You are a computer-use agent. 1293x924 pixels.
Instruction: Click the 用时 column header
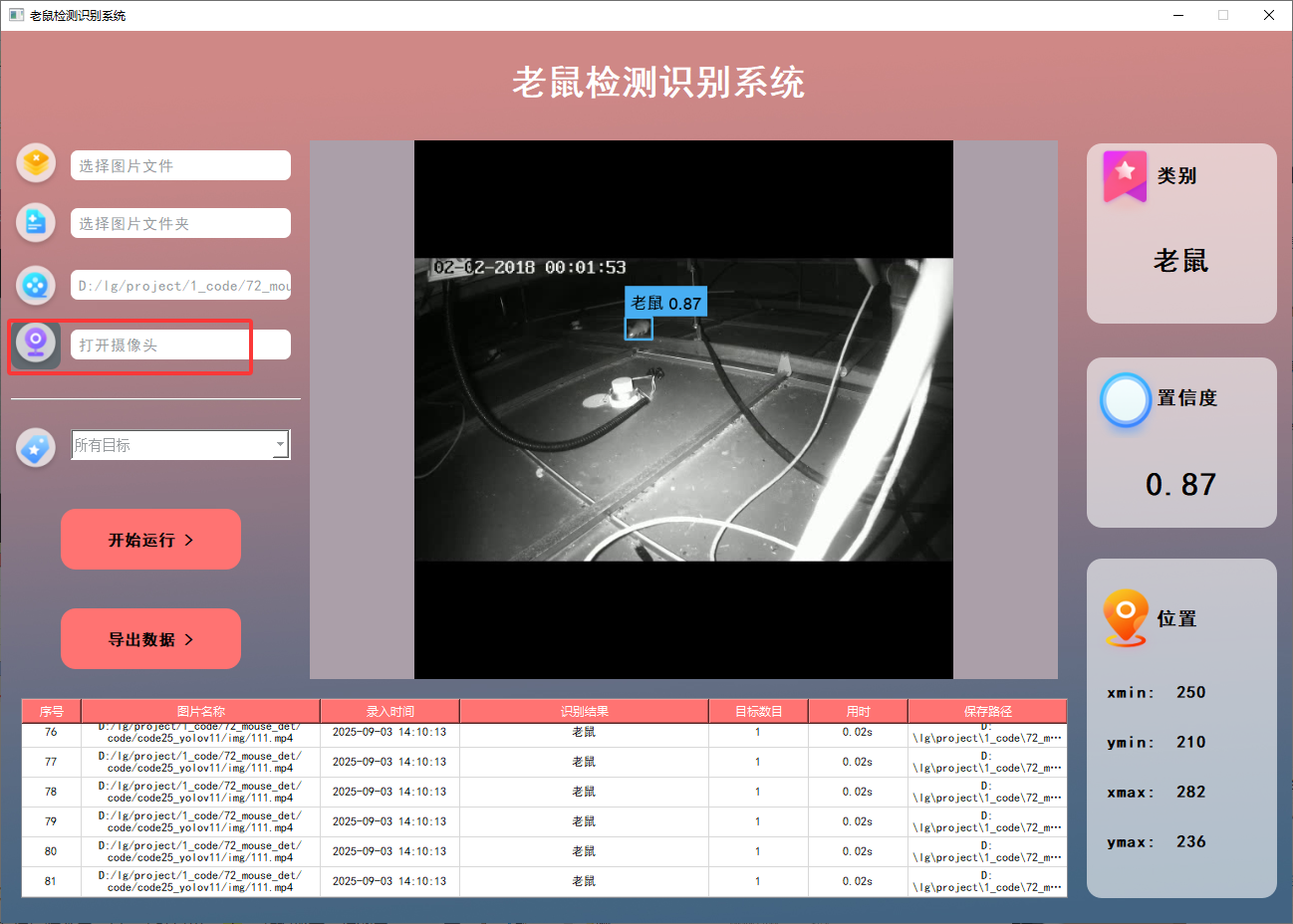(x=858, y=711)
